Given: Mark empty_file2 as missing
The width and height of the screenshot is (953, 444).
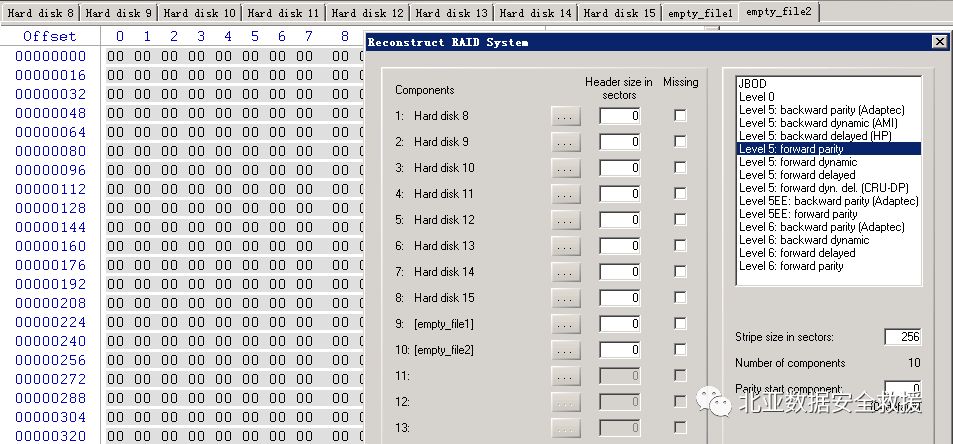Looking at the screenshot, I should [680, 349].
